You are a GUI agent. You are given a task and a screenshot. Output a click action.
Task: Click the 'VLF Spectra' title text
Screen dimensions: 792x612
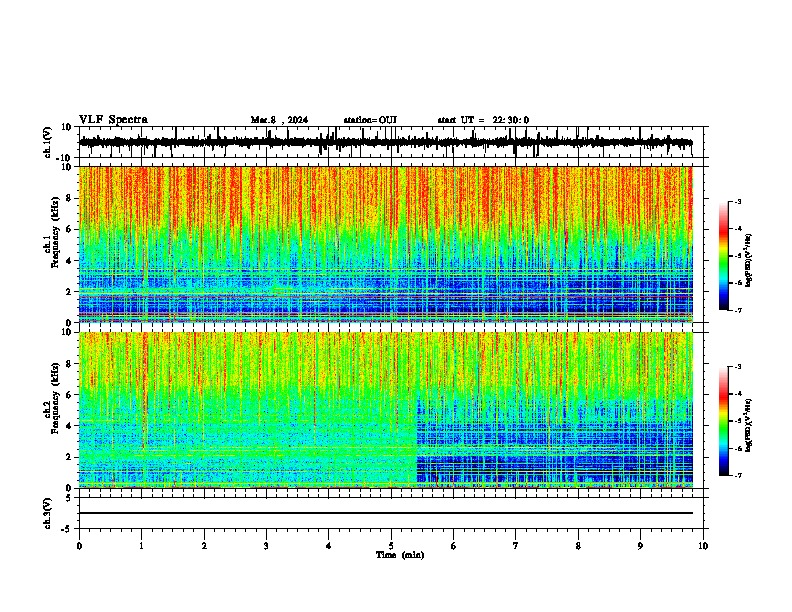[113, 120]
